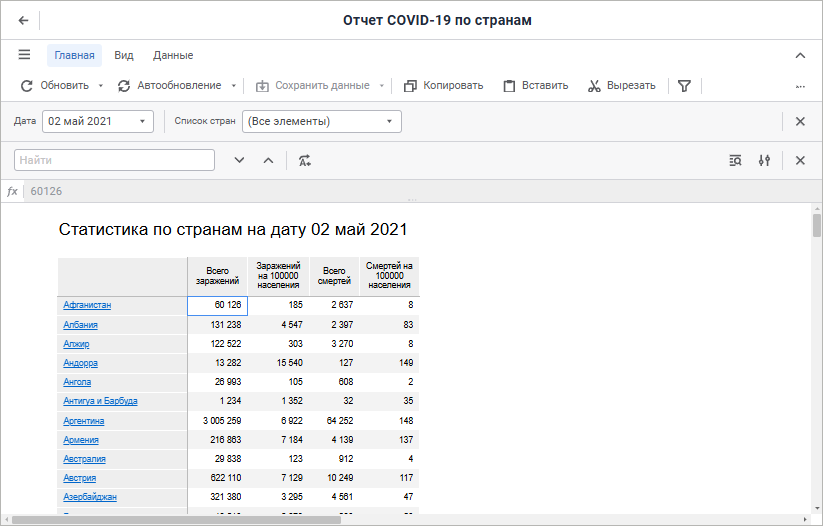
Task: Toggle the match case search icon
Action: (304, 160)
